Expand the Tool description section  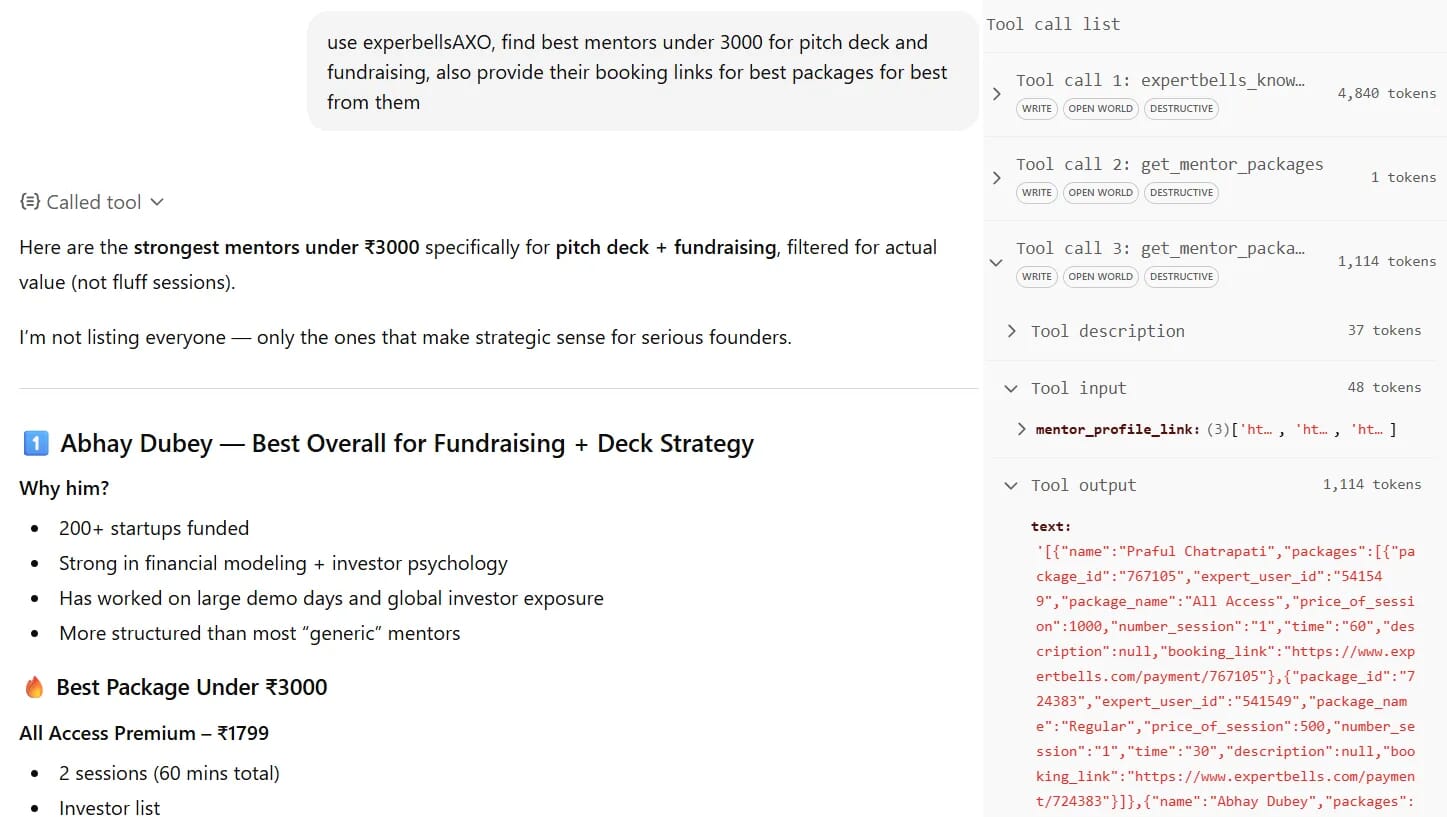click(x=1012, y=331)
